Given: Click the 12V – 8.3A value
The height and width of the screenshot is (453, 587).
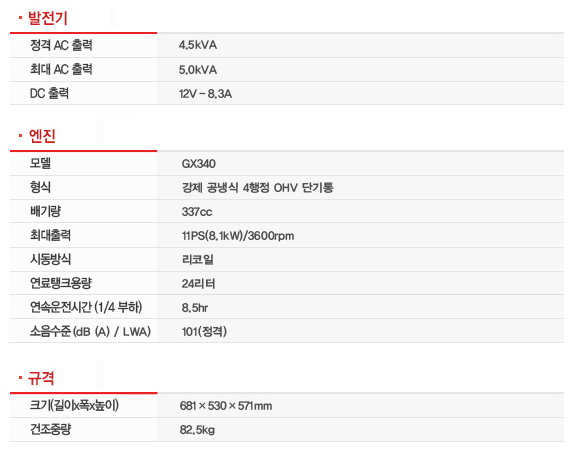Looking at the screenshot, I should coord(205,94).
